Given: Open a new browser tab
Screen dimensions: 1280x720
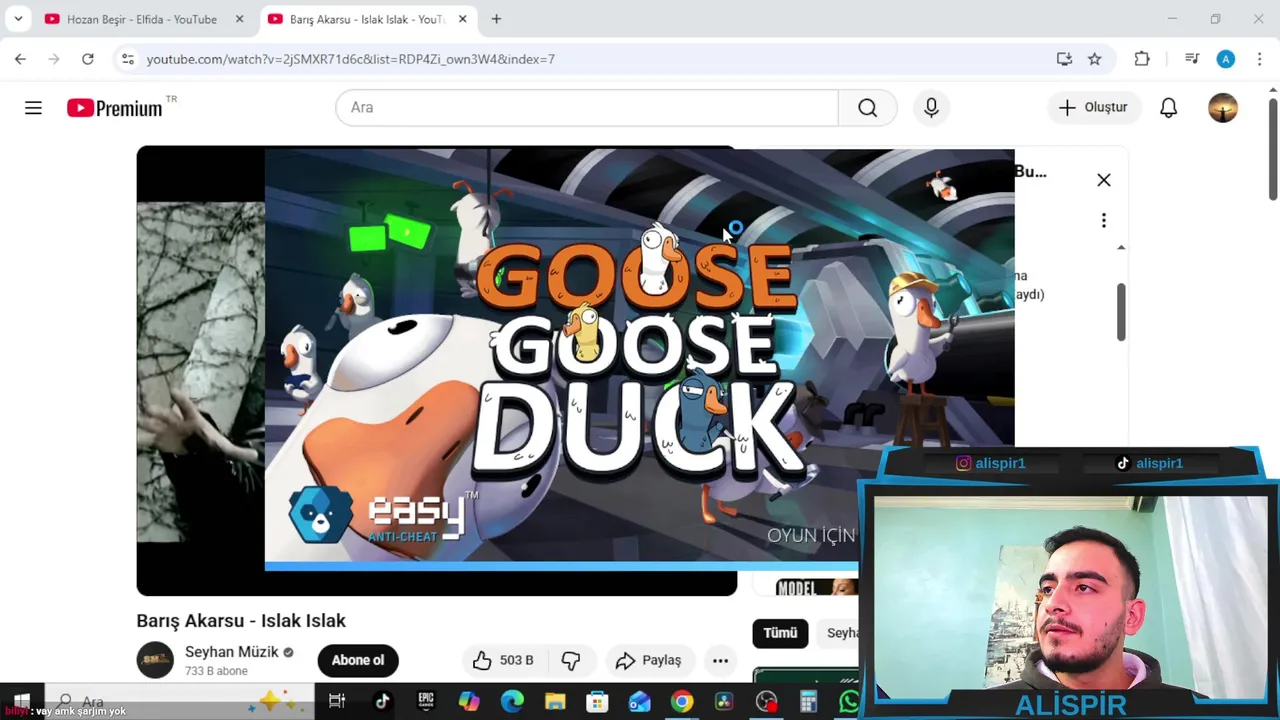Looking at the screenshot, I should [x=496, y=19].
